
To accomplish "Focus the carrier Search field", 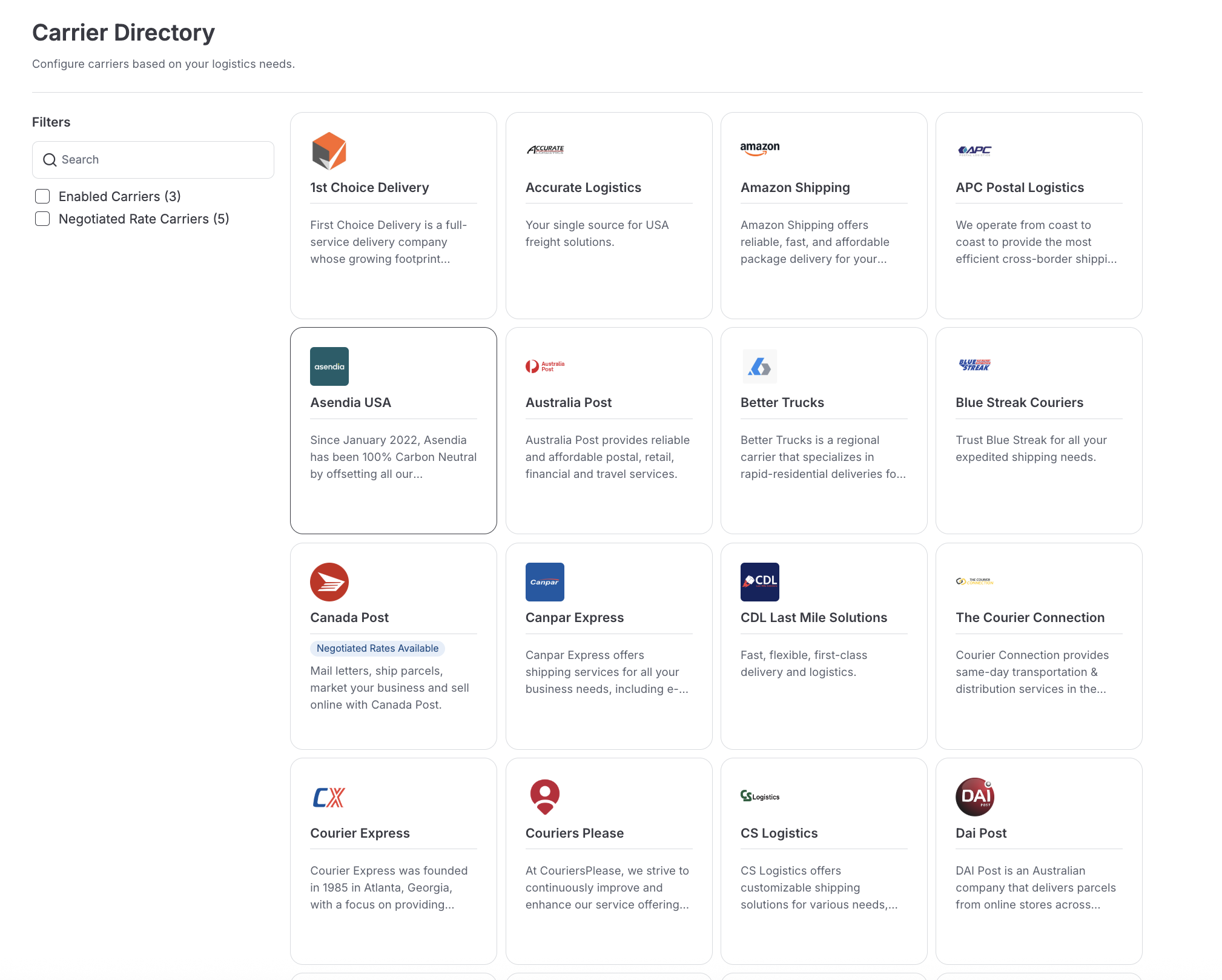I will 163,160.
